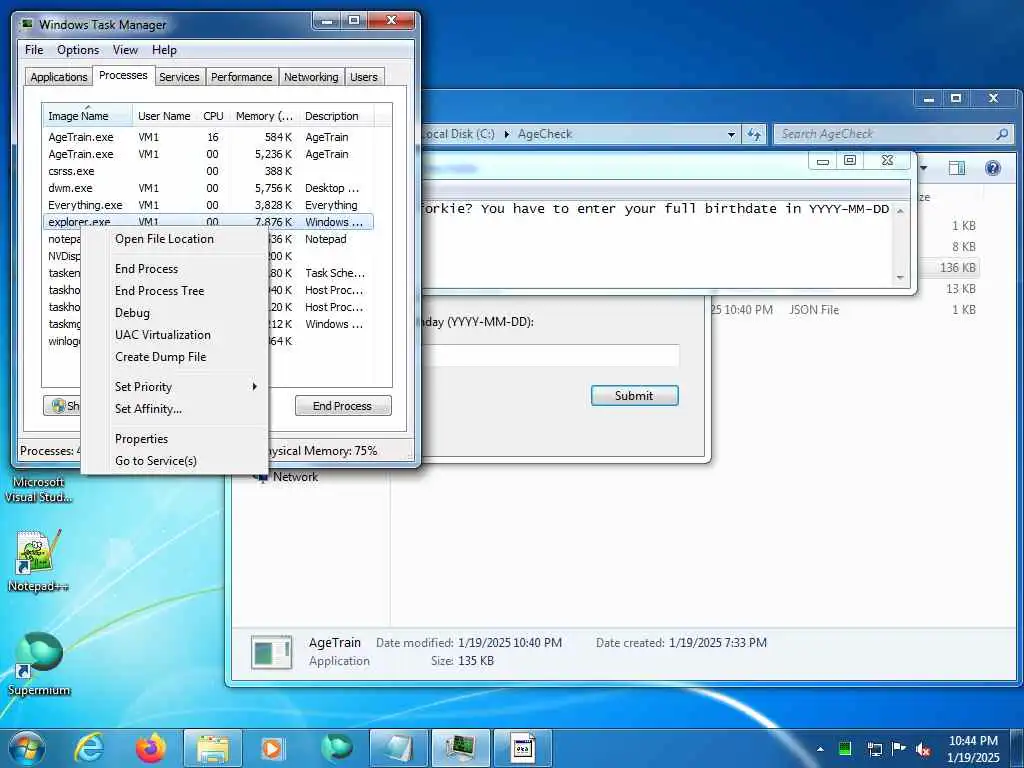Viewport: 1024px width, 768px height.
Task: Click the birthday date input field
Action: (550, 356)
